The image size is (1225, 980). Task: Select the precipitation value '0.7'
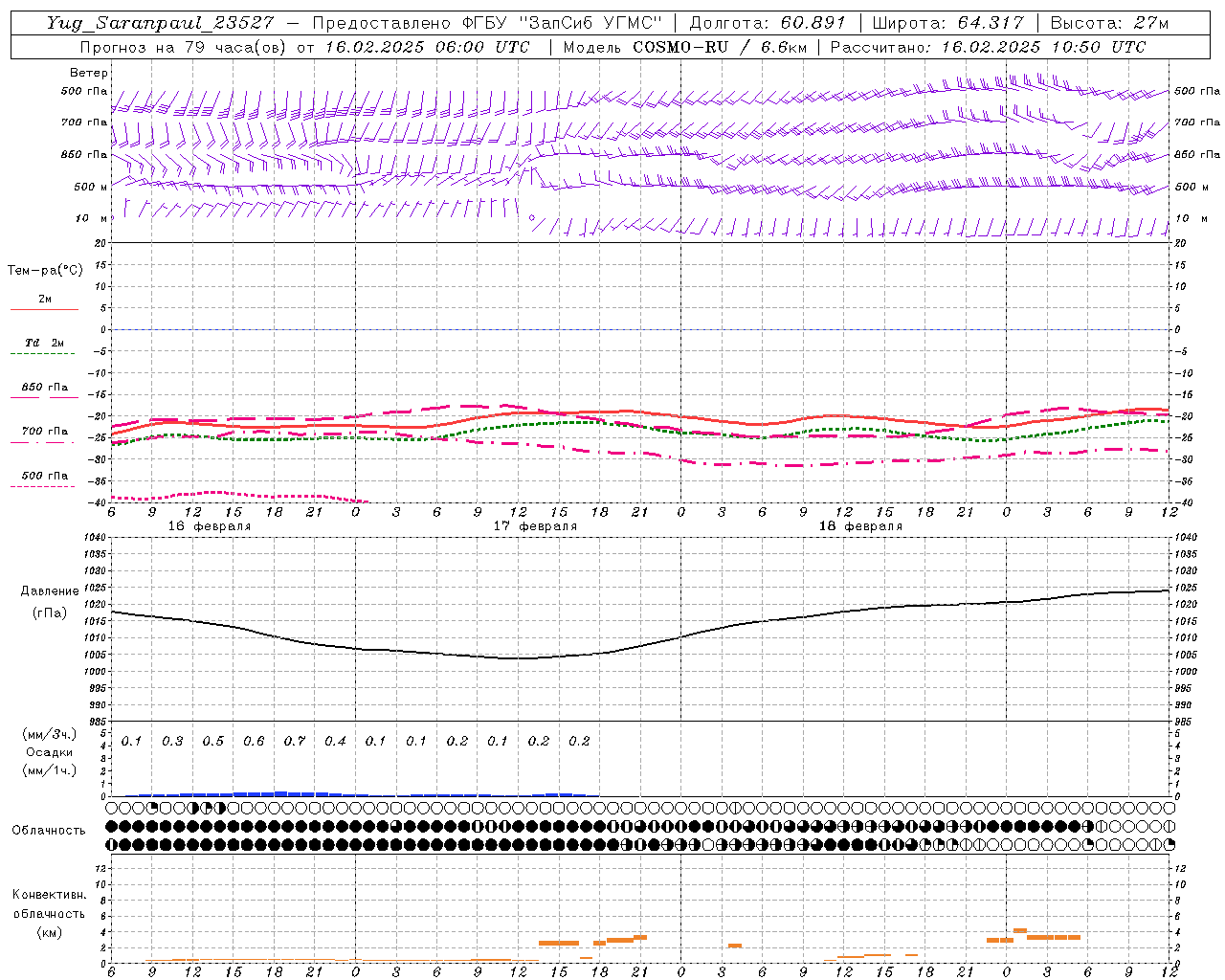295,742
